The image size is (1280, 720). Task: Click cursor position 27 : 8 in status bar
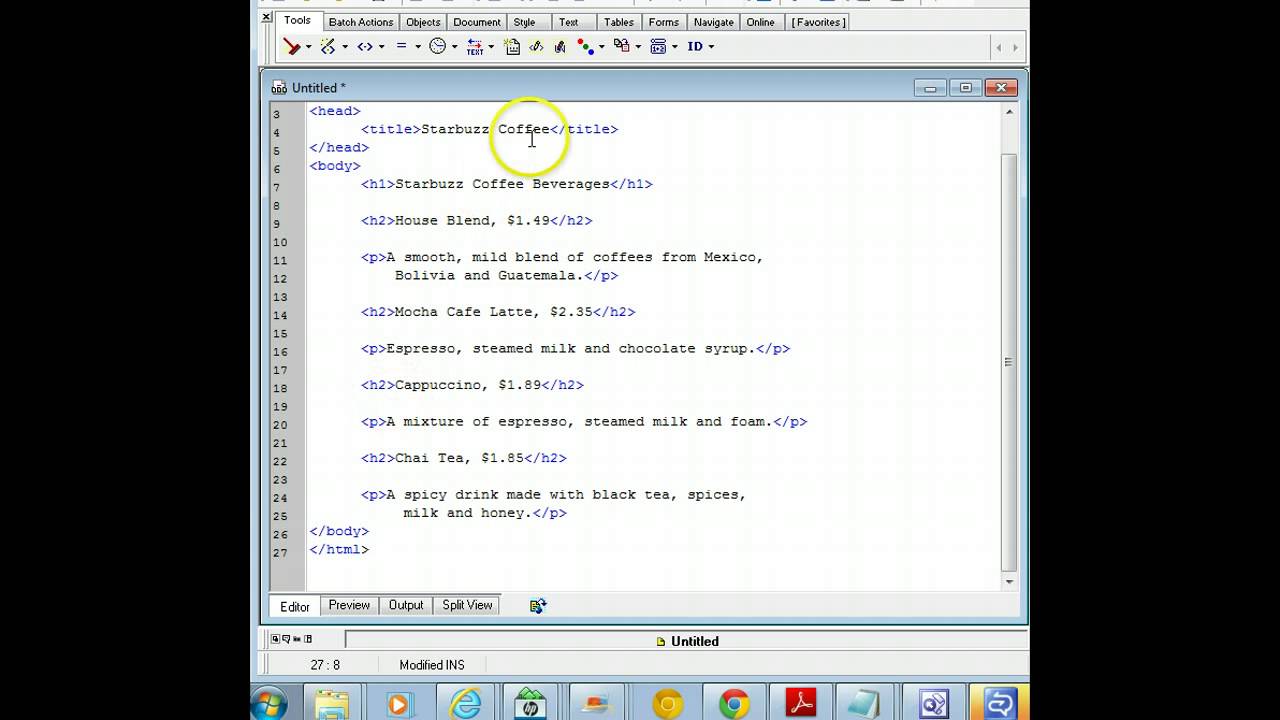click(x=325, y=665)
